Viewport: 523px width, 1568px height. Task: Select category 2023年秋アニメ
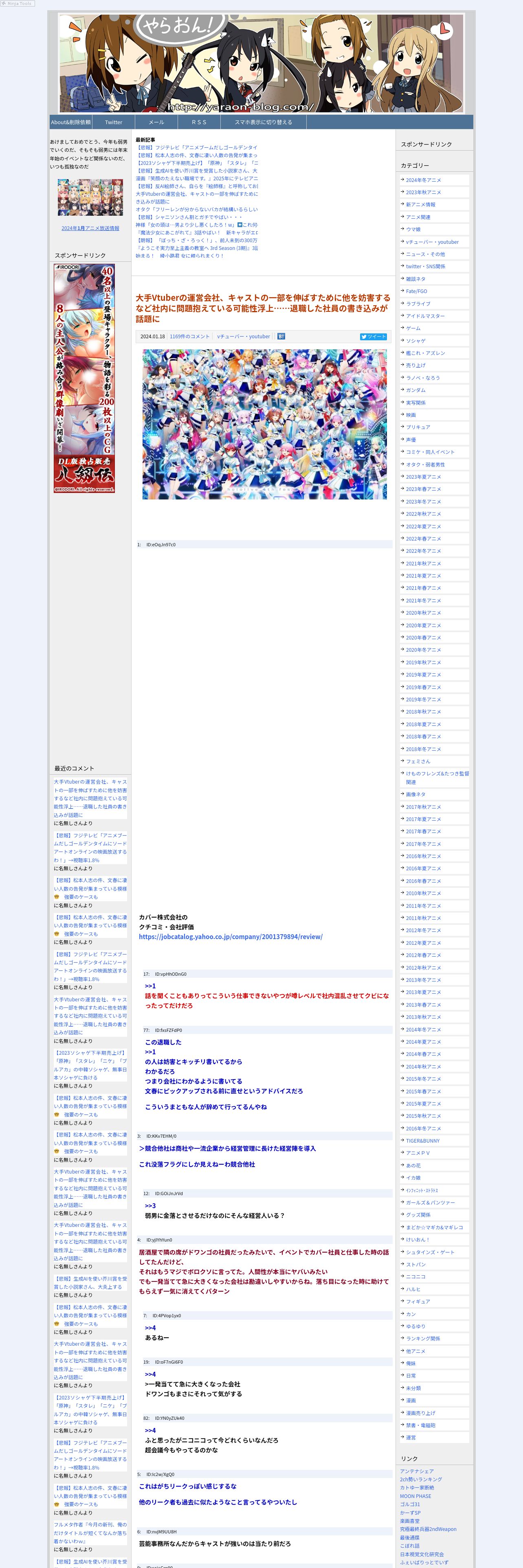coord(424,193)
